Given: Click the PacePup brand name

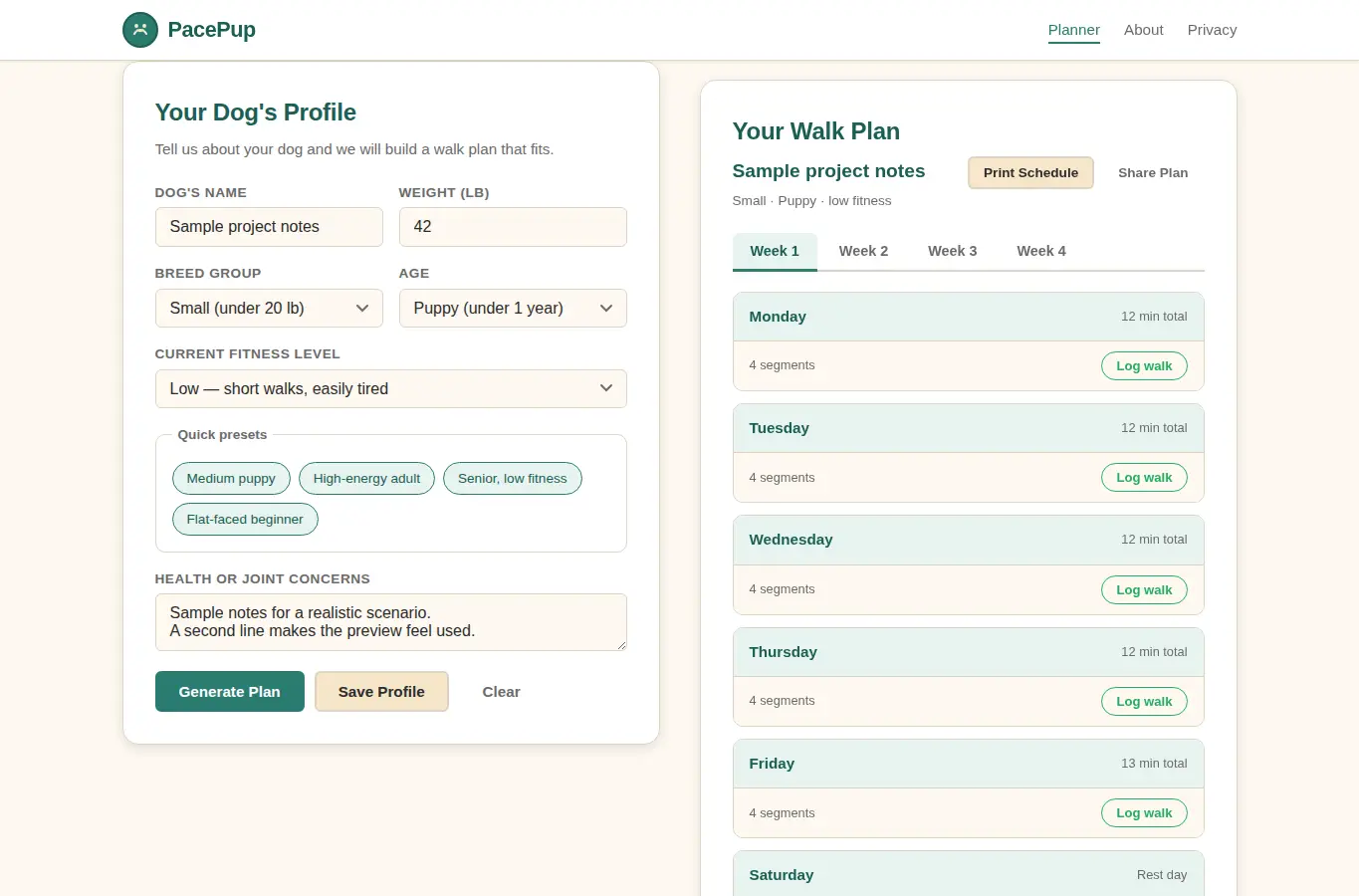Looking at the screenshot, I should pos(211,30).
